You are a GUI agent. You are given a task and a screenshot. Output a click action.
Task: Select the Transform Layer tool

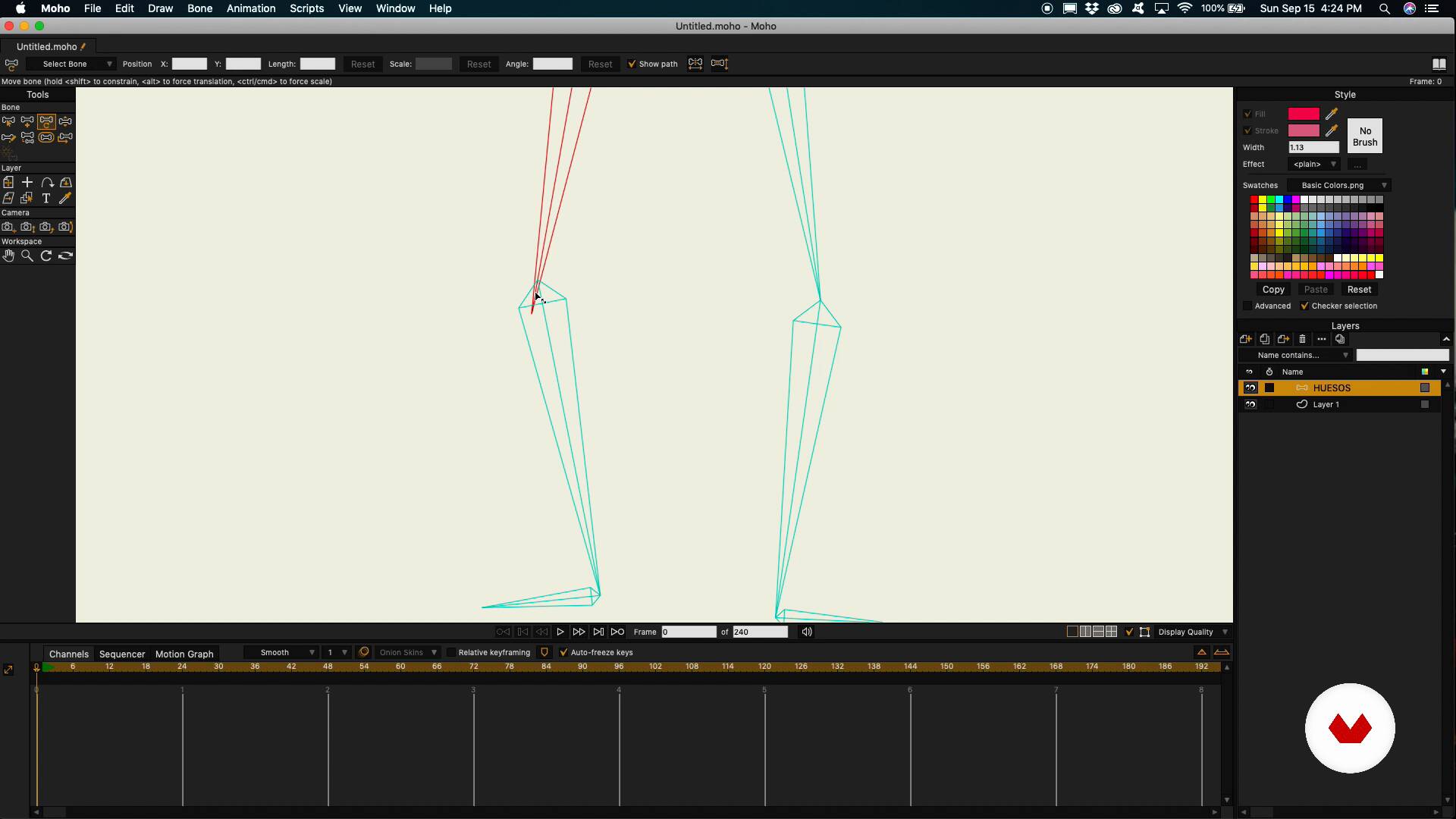(8, 183)
